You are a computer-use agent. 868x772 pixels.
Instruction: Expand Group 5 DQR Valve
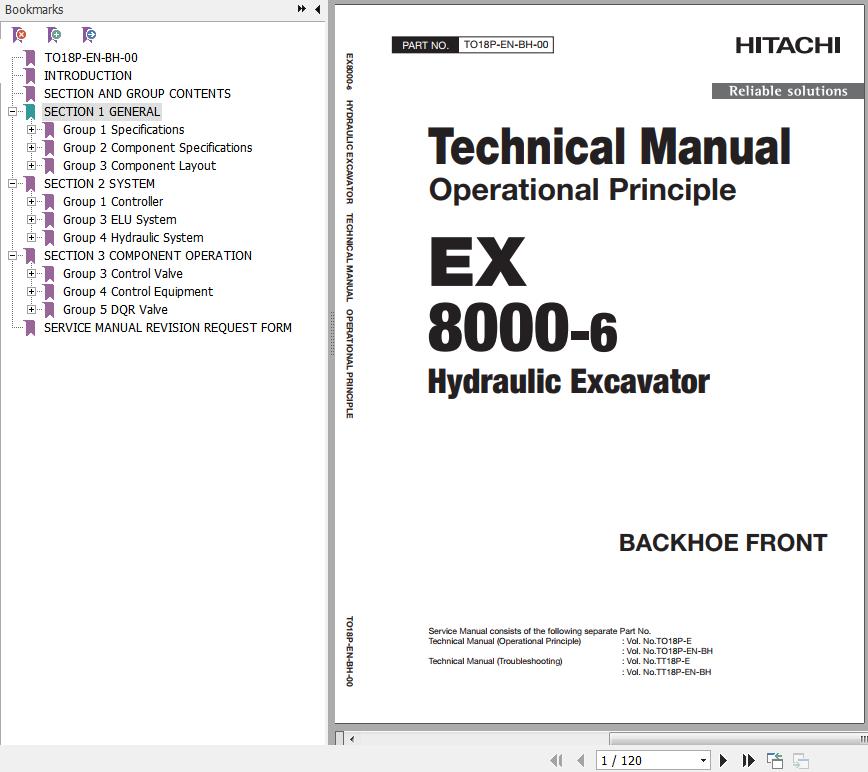point(32,310)
